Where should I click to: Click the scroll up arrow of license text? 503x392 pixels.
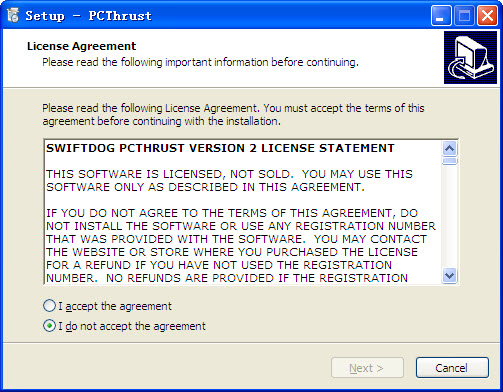(x=450, y=148)
